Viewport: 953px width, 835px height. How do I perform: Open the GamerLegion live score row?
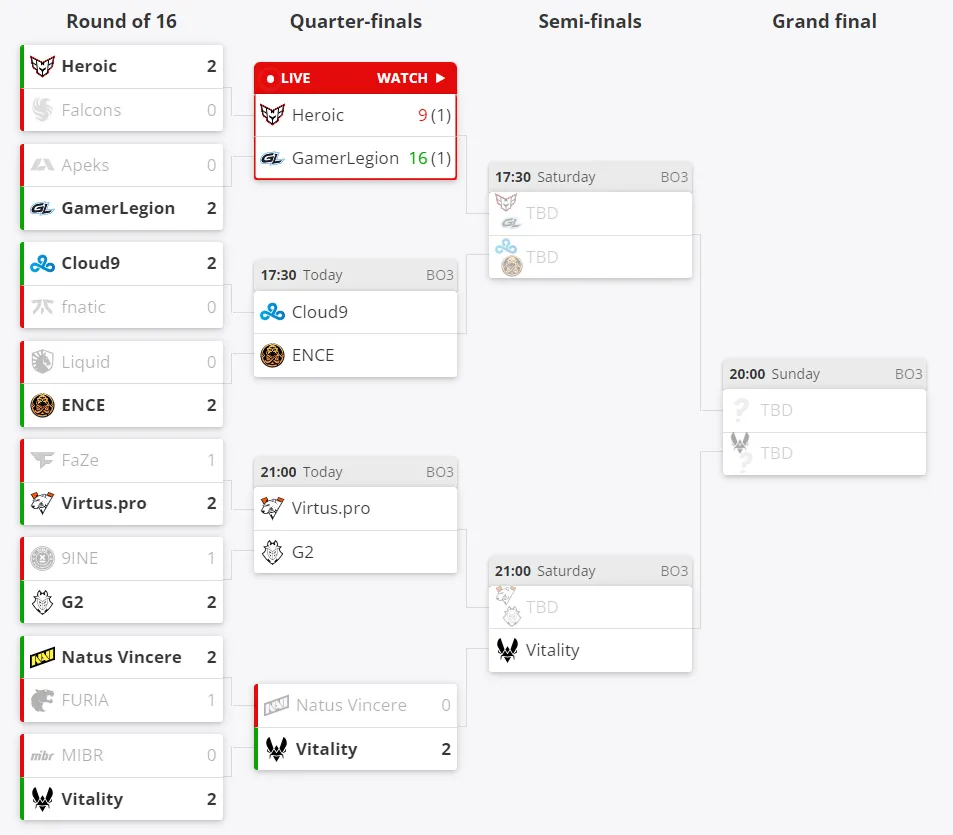click(356, 158)
